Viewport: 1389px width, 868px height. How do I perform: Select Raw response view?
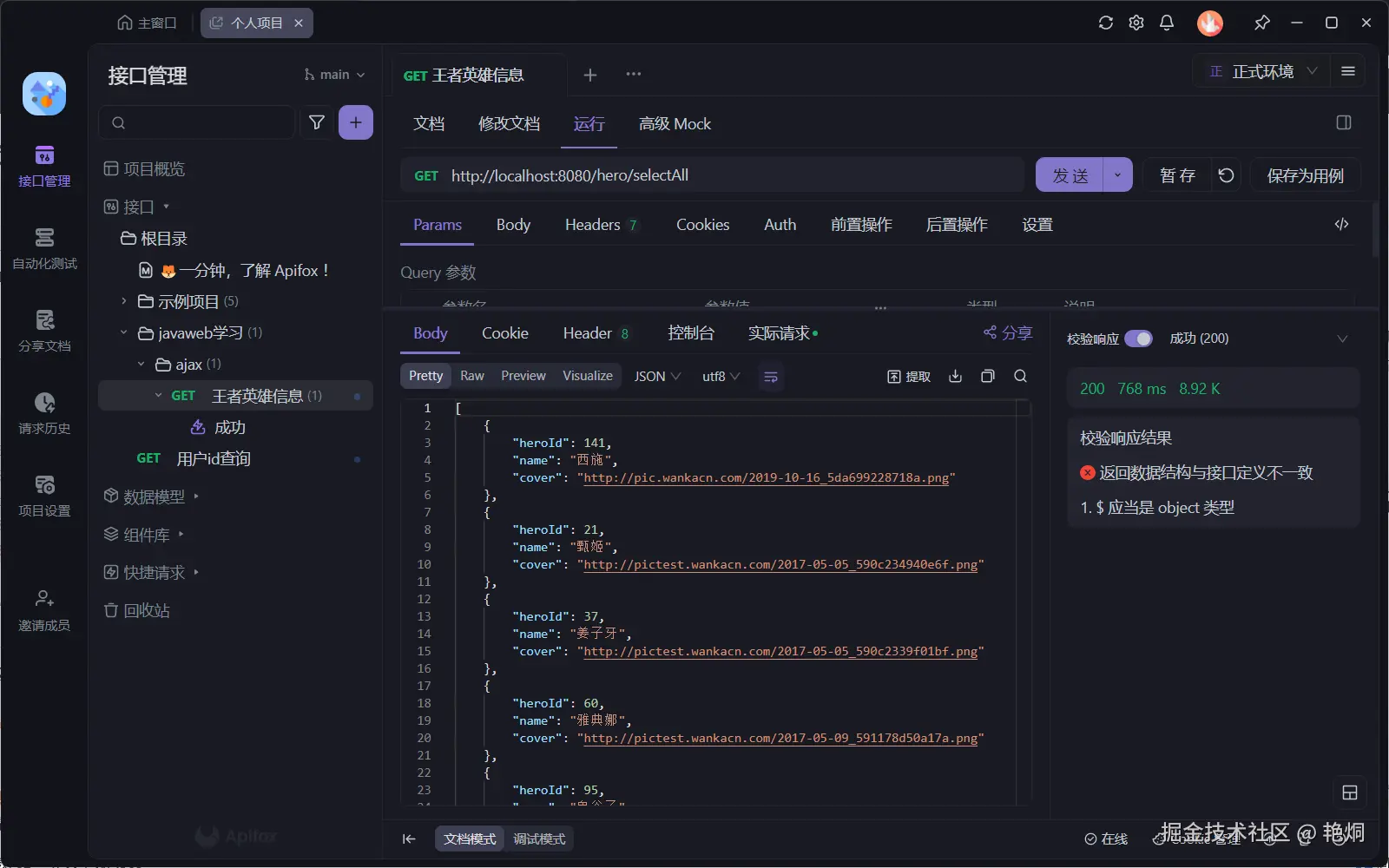point(472,376)
